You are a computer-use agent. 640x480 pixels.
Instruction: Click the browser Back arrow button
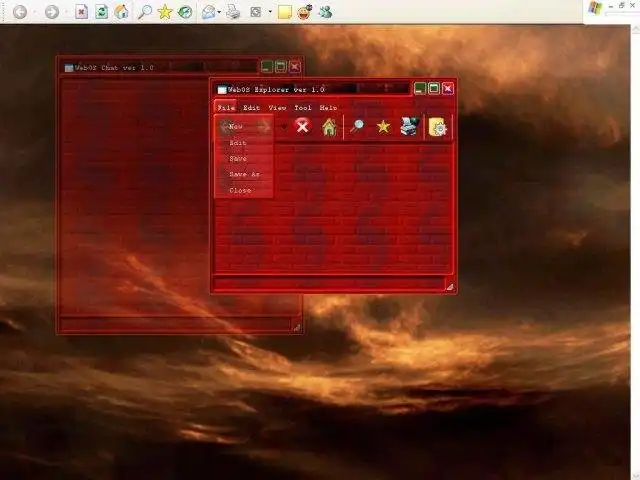(20, 12)
